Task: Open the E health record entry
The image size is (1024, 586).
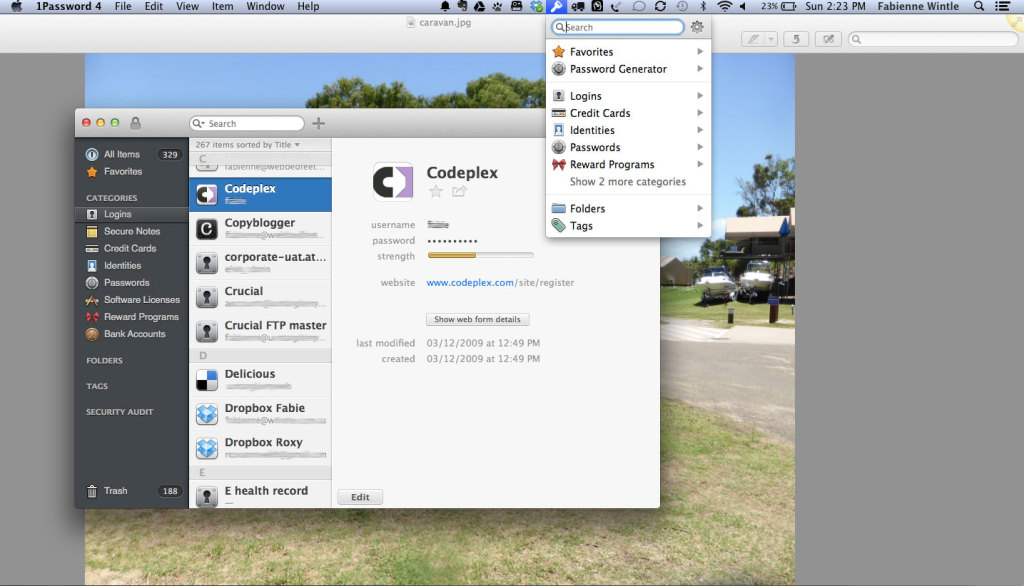Action: click(260, 495)
